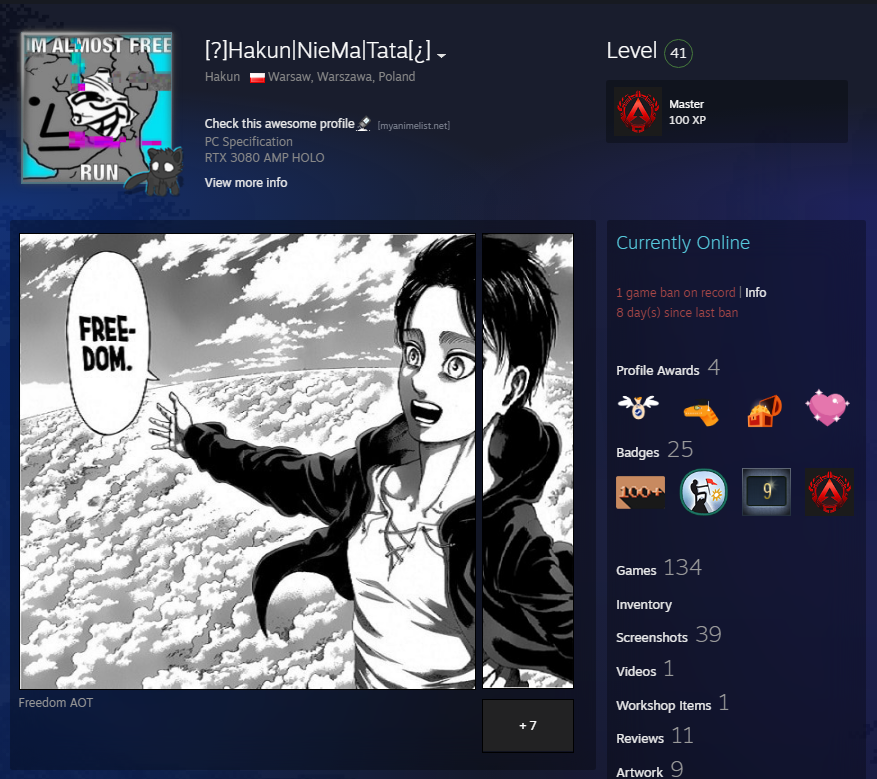877x779 pixels.
Task: Select the orange pointing hand award
Action: click(701, 413)
